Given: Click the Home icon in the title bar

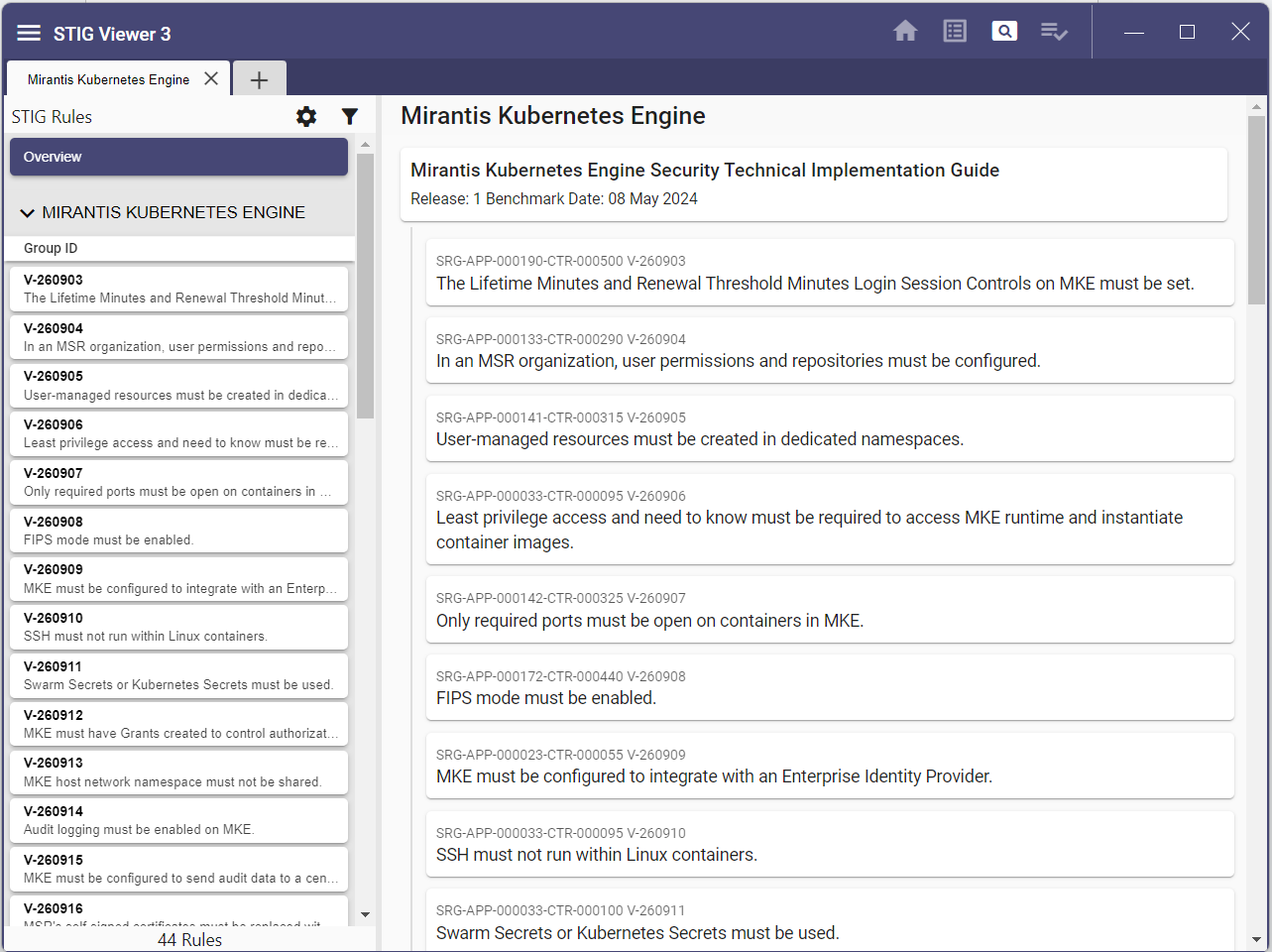Looking at the screenshot, I should coord(905,31).
